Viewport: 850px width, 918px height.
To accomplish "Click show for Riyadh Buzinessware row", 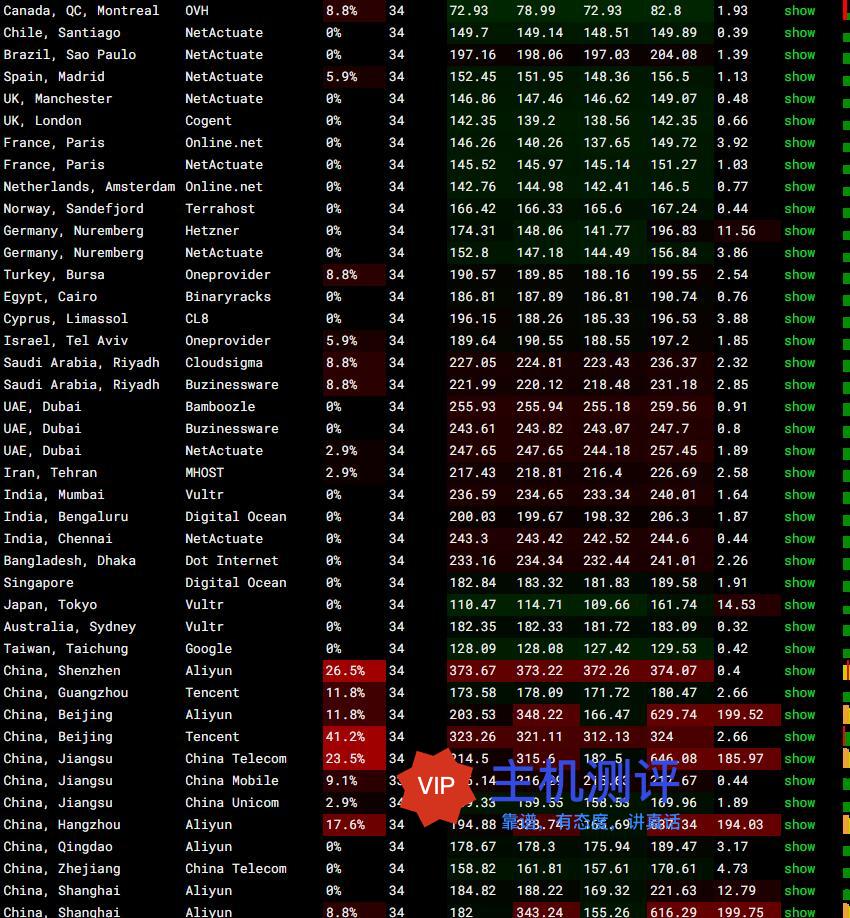I will [800, 385].
